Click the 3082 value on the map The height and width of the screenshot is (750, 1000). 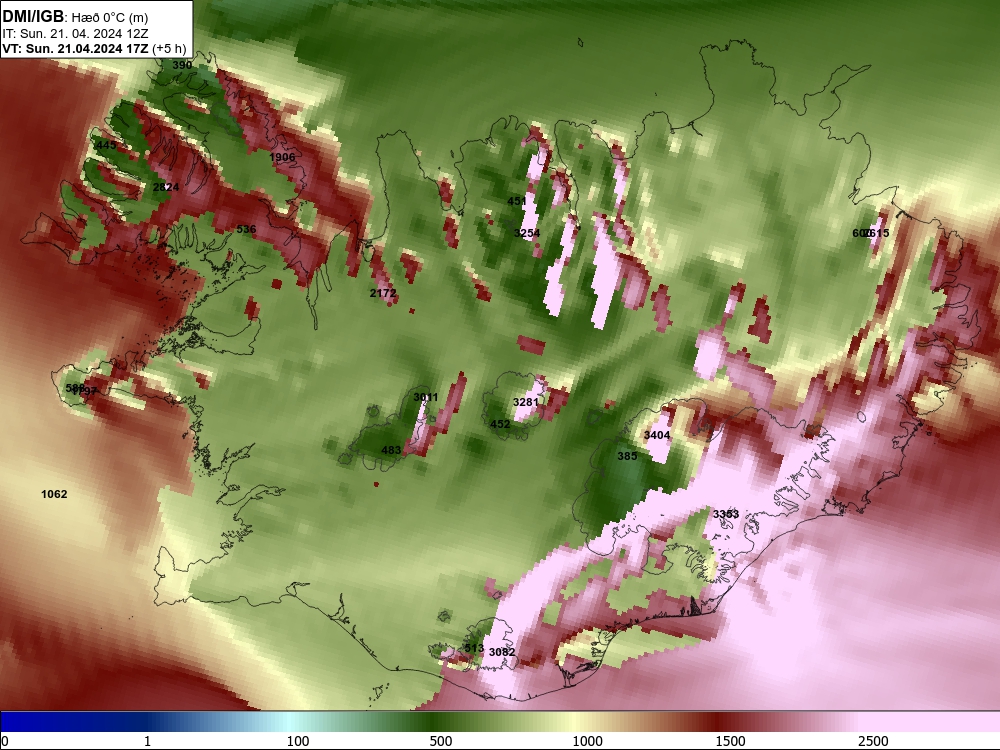[502, 652]
